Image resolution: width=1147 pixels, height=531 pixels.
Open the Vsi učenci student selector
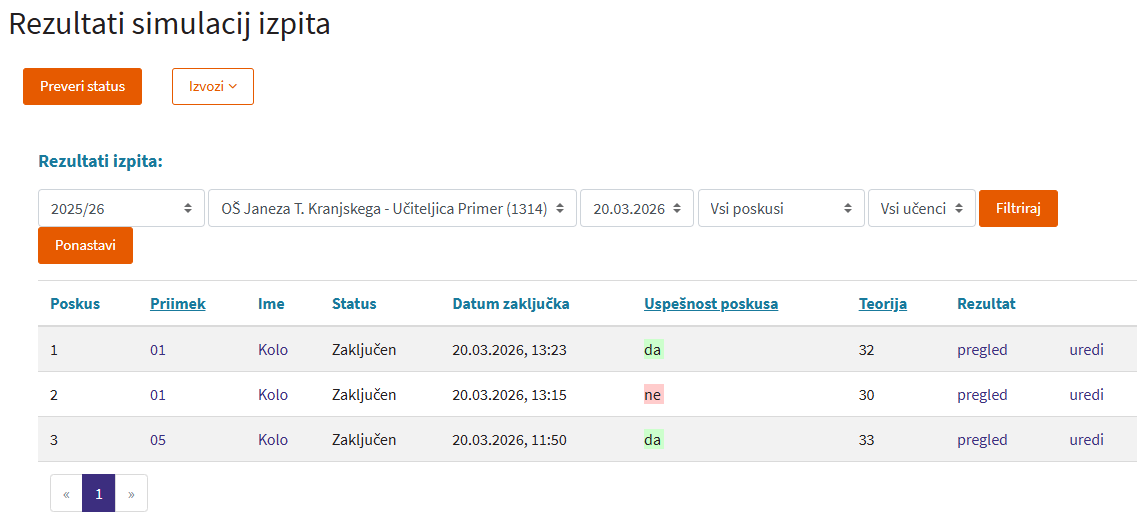pyautogui.click(x=921, y=209)
